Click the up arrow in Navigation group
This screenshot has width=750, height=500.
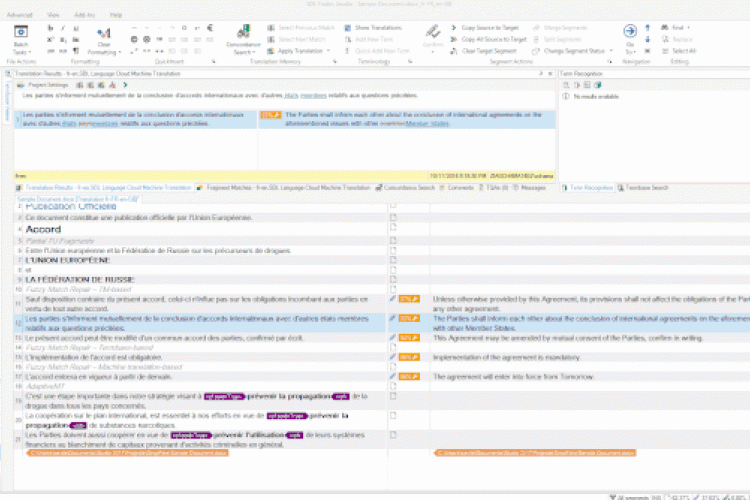click(648, 28)
